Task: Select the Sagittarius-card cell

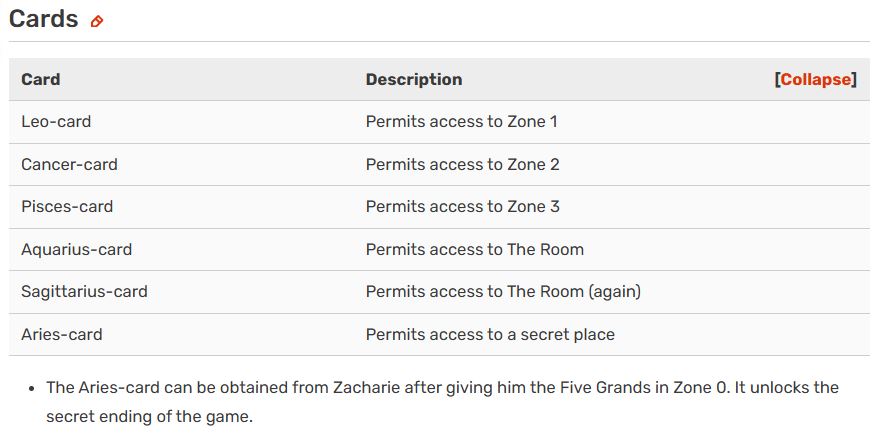Action: click(x=84, y=292)
